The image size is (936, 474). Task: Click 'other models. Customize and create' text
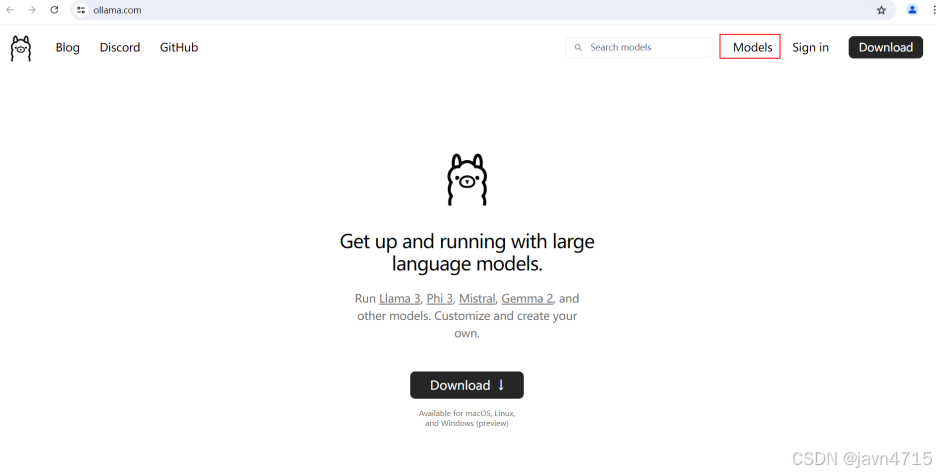click(x=467, y=316)
